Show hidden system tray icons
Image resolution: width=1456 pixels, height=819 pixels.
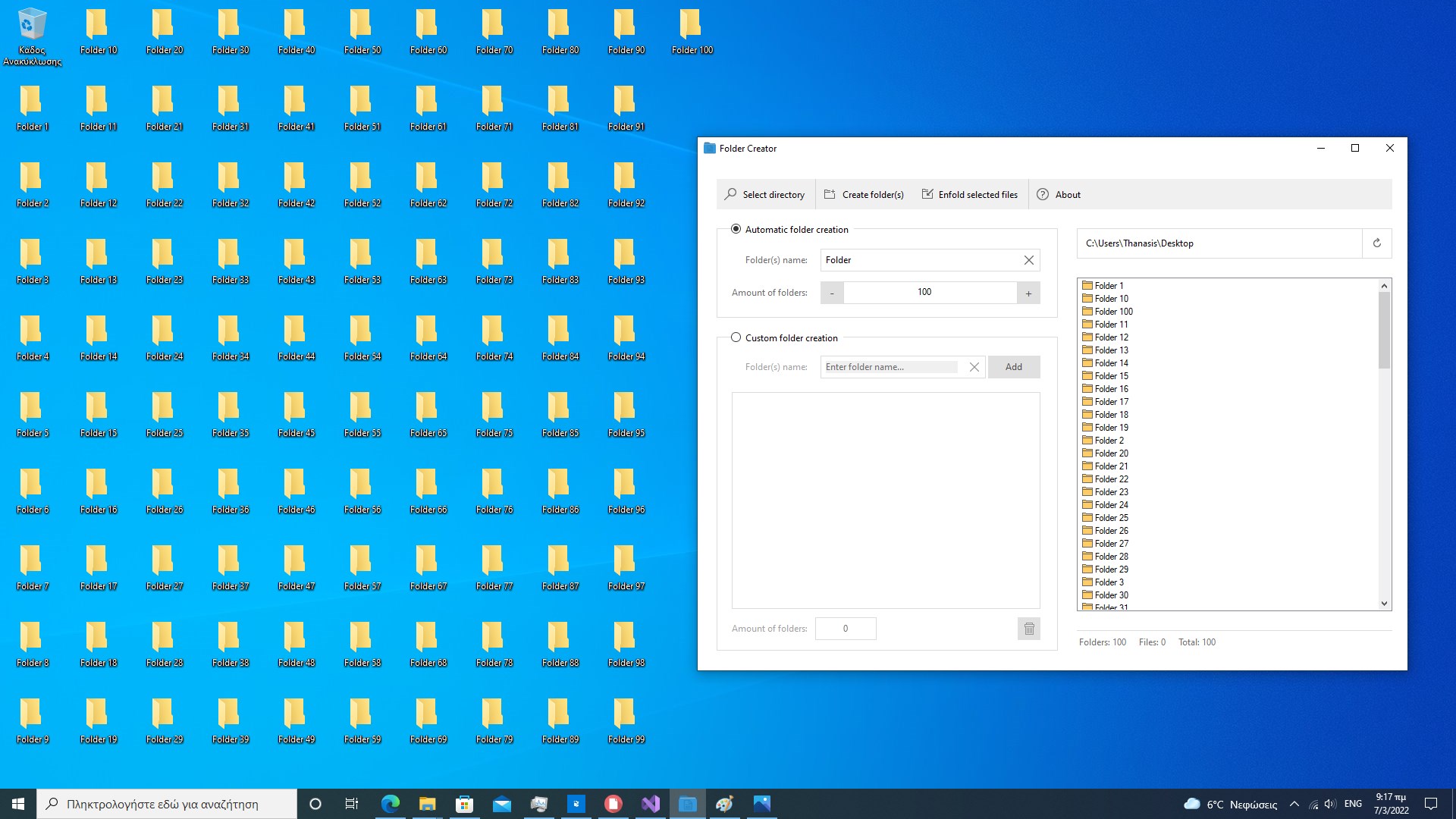click(x=1294, y=804)
